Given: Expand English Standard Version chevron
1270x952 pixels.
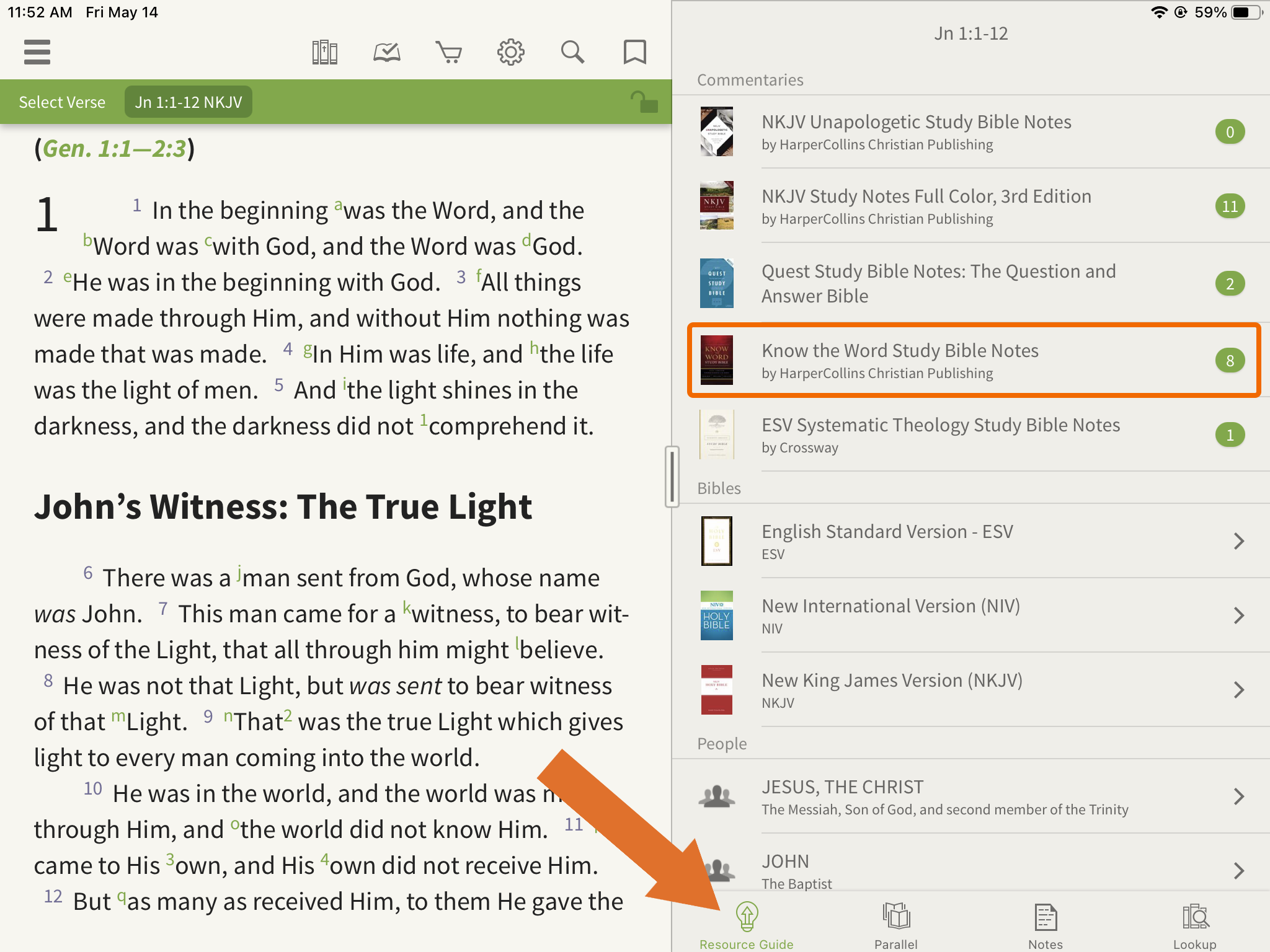Looking at the screenshot, I should click(x=1238, y=541).
